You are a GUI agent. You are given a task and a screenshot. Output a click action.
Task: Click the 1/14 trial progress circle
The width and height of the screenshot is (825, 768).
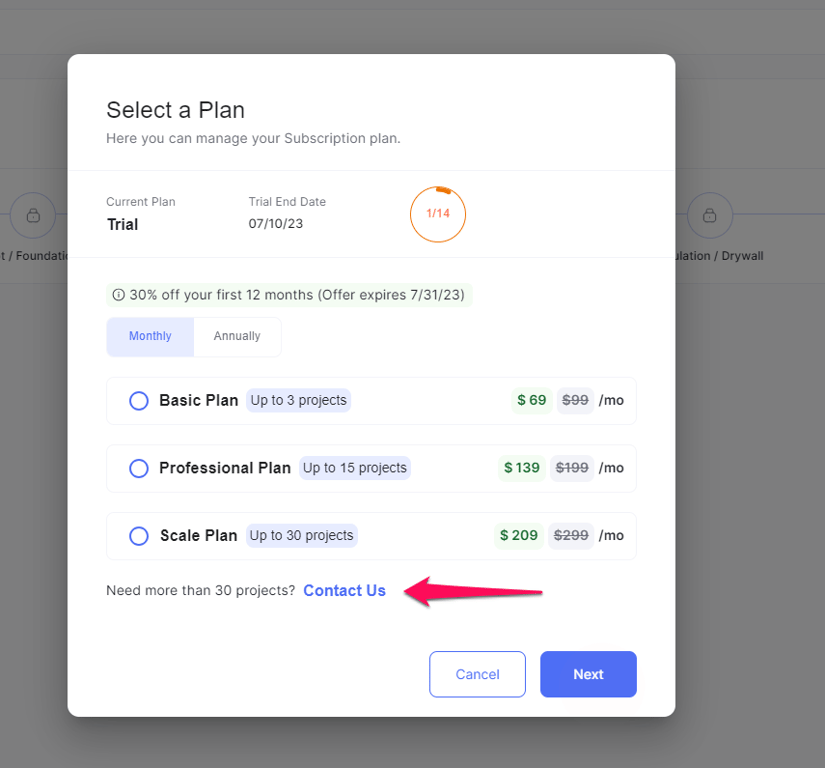click(438, 214)
